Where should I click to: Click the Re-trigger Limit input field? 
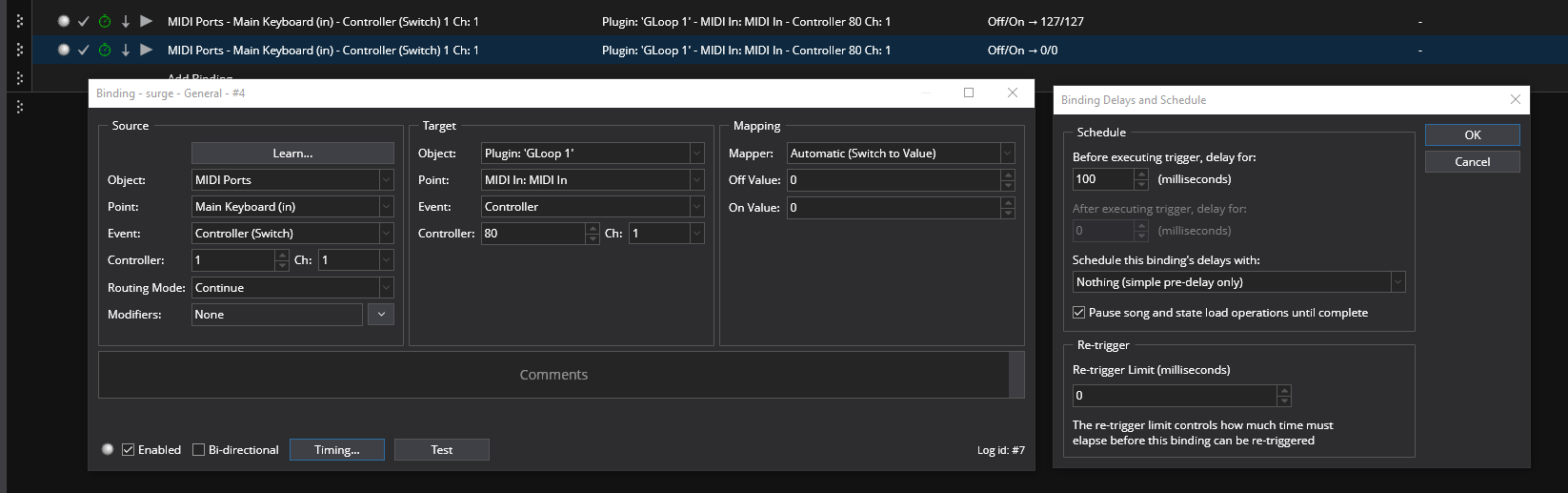pos(1175,396)
